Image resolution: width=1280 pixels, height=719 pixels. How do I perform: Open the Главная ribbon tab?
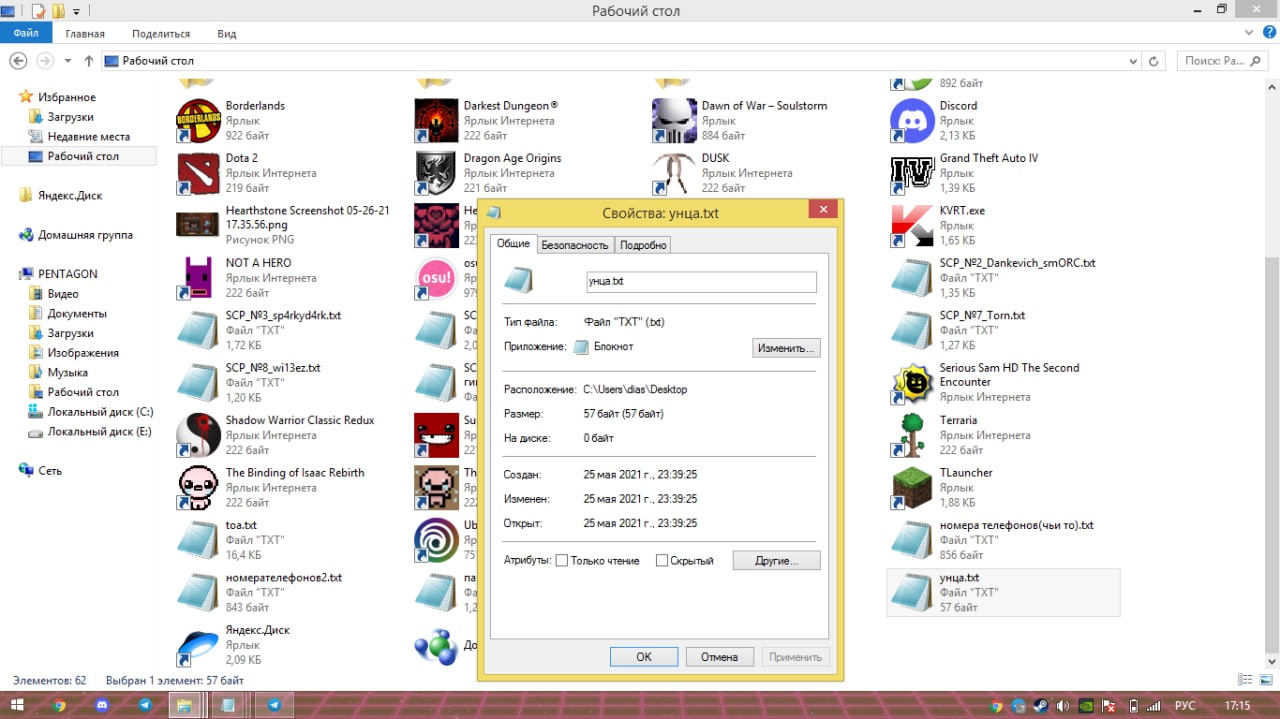[x=85, y=34]
